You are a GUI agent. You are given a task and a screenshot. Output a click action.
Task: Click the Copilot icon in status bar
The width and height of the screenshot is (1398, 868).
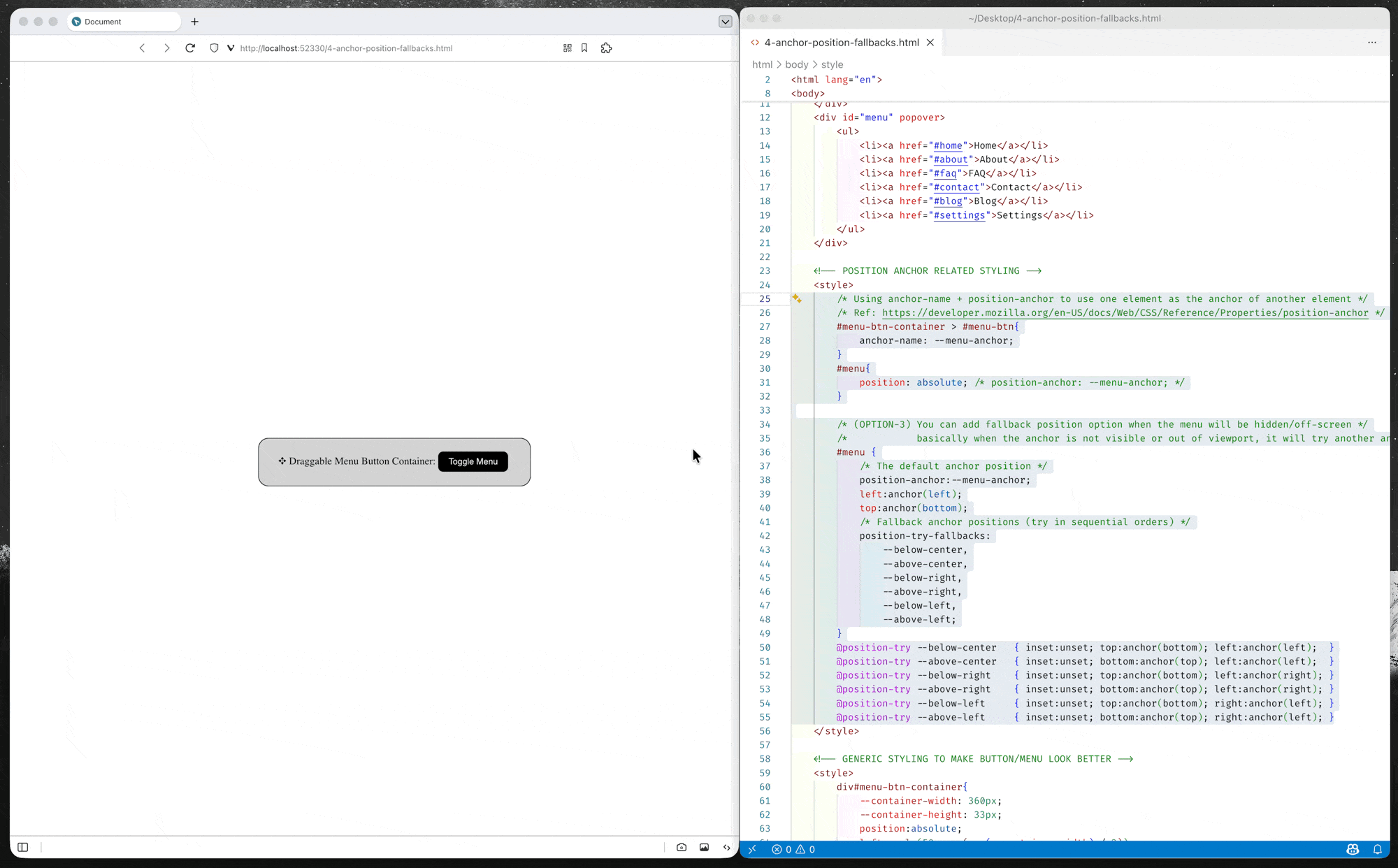click(x=1353, y=849)
